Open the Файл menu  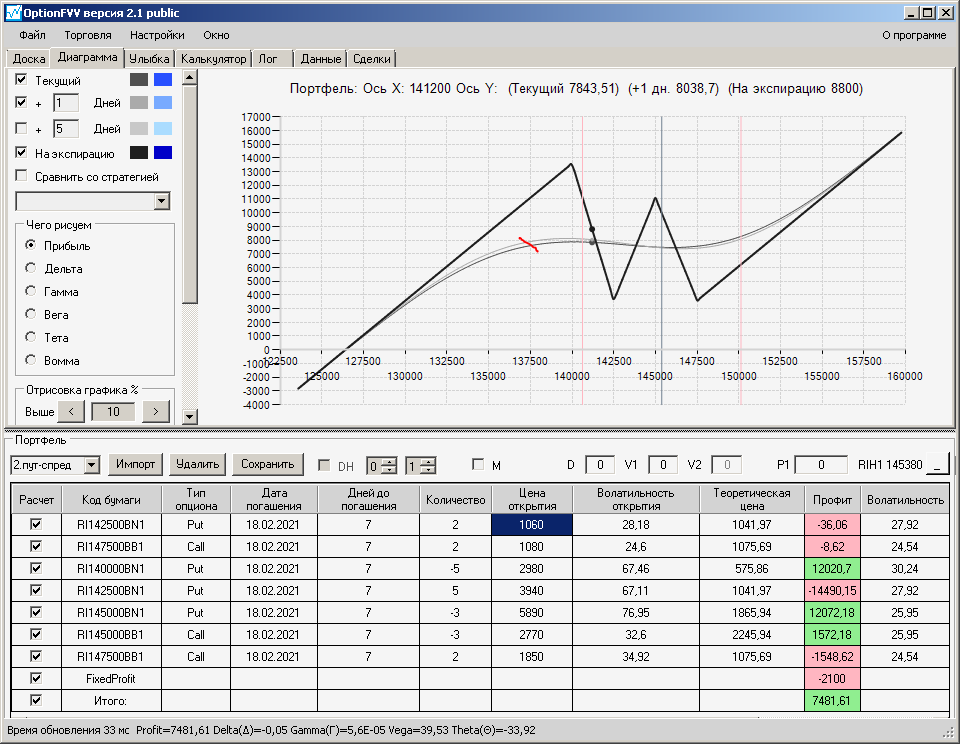(32, 35)
